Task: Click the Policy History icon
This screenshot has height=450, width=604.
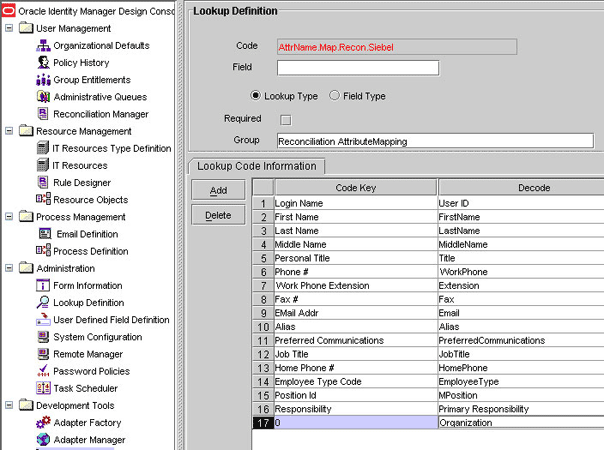Action: [43, 62]
